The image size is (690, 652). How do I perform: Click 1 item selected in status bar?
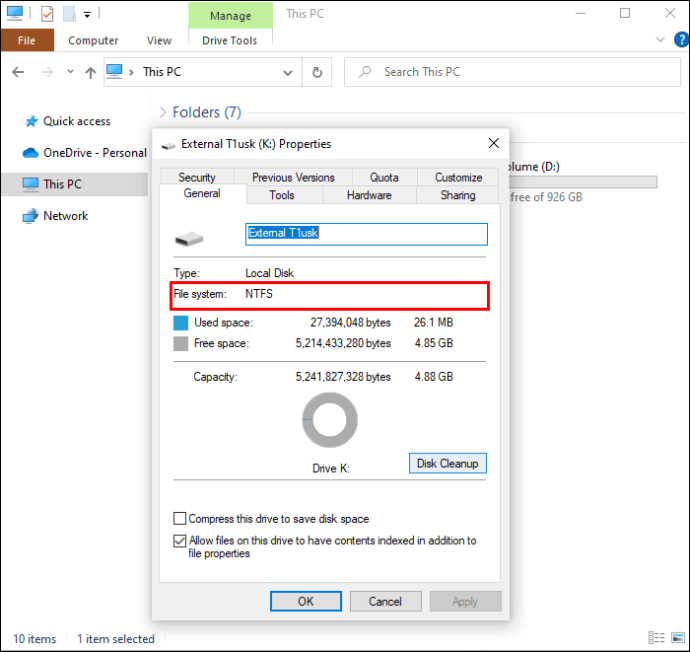coord(116,639)
